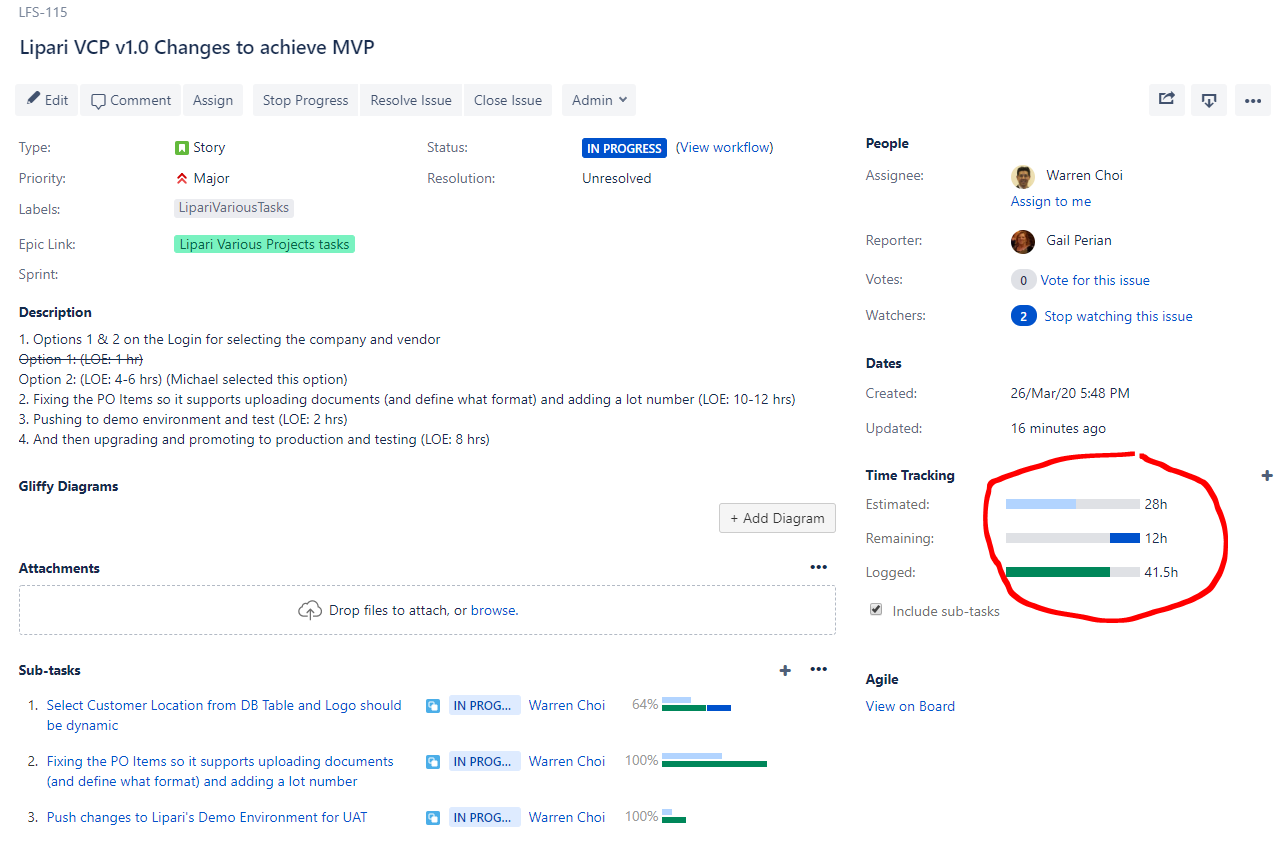The image size is (1280, 846).
Task: Click the green Story type icon
Action: [x=182, y=148]
